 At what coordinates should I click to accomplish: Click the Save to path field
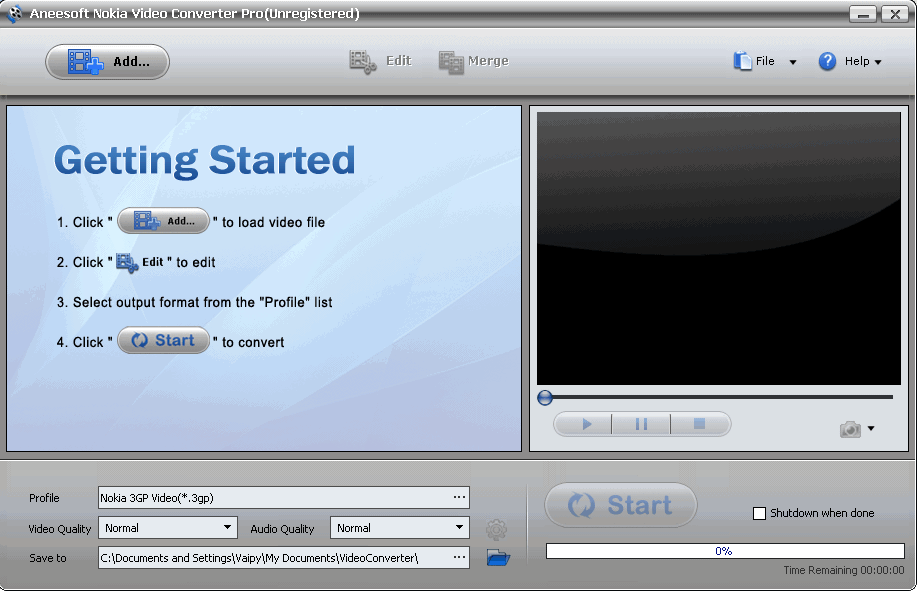[270, 557]
